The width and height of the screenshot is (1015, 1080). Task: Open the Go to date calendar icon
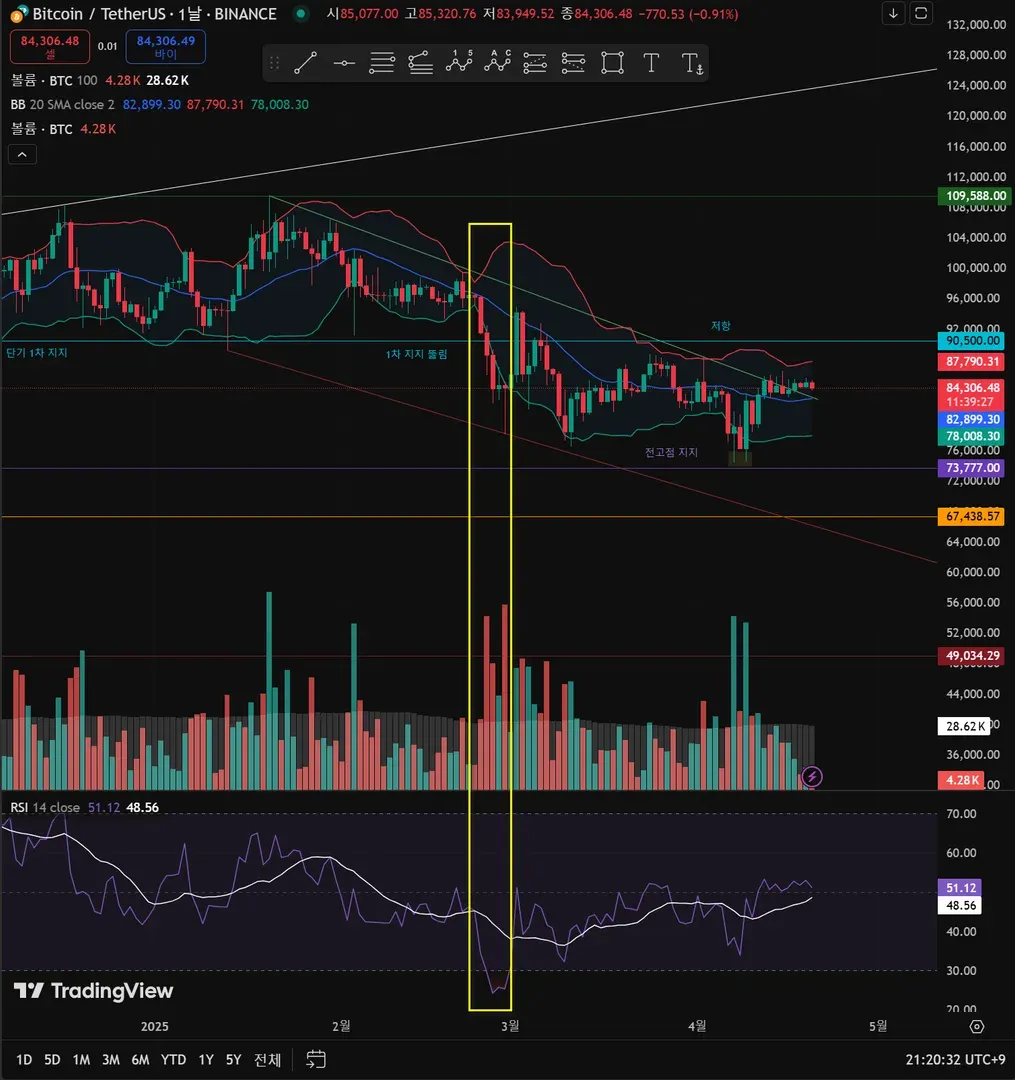pyautogui.click(x=316, y=1059)
